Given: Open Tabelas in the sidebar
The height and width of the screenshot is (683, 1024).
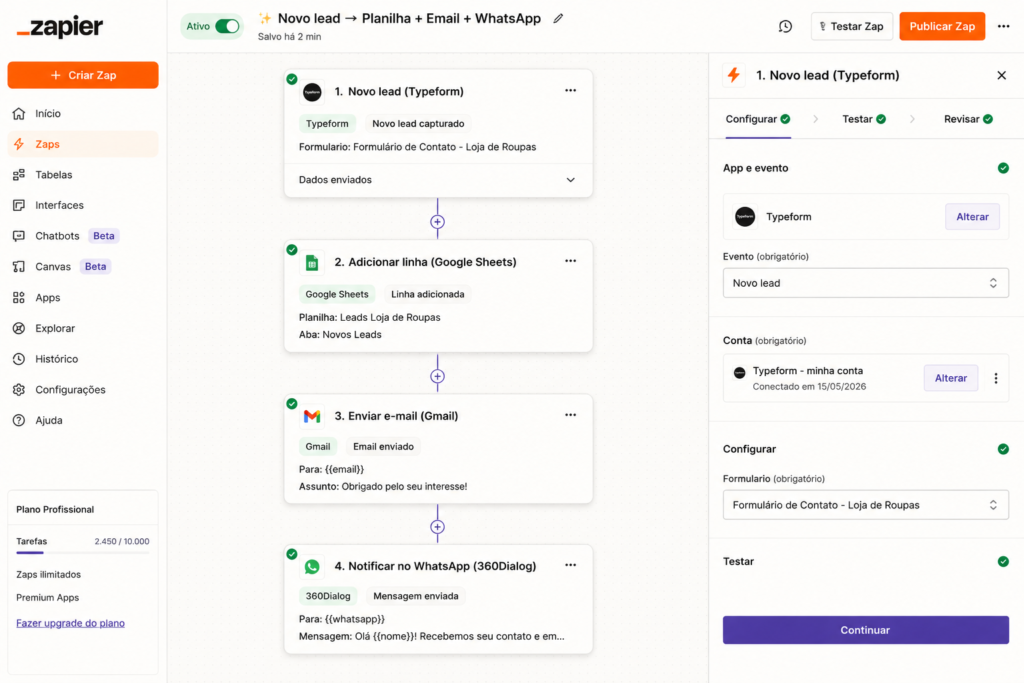Looking at the screenshot, I should coord(83,175).
